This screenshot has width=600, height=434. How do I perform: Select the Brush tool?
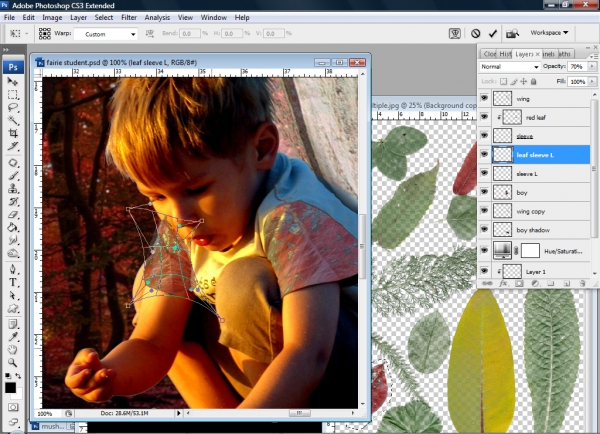13,176
